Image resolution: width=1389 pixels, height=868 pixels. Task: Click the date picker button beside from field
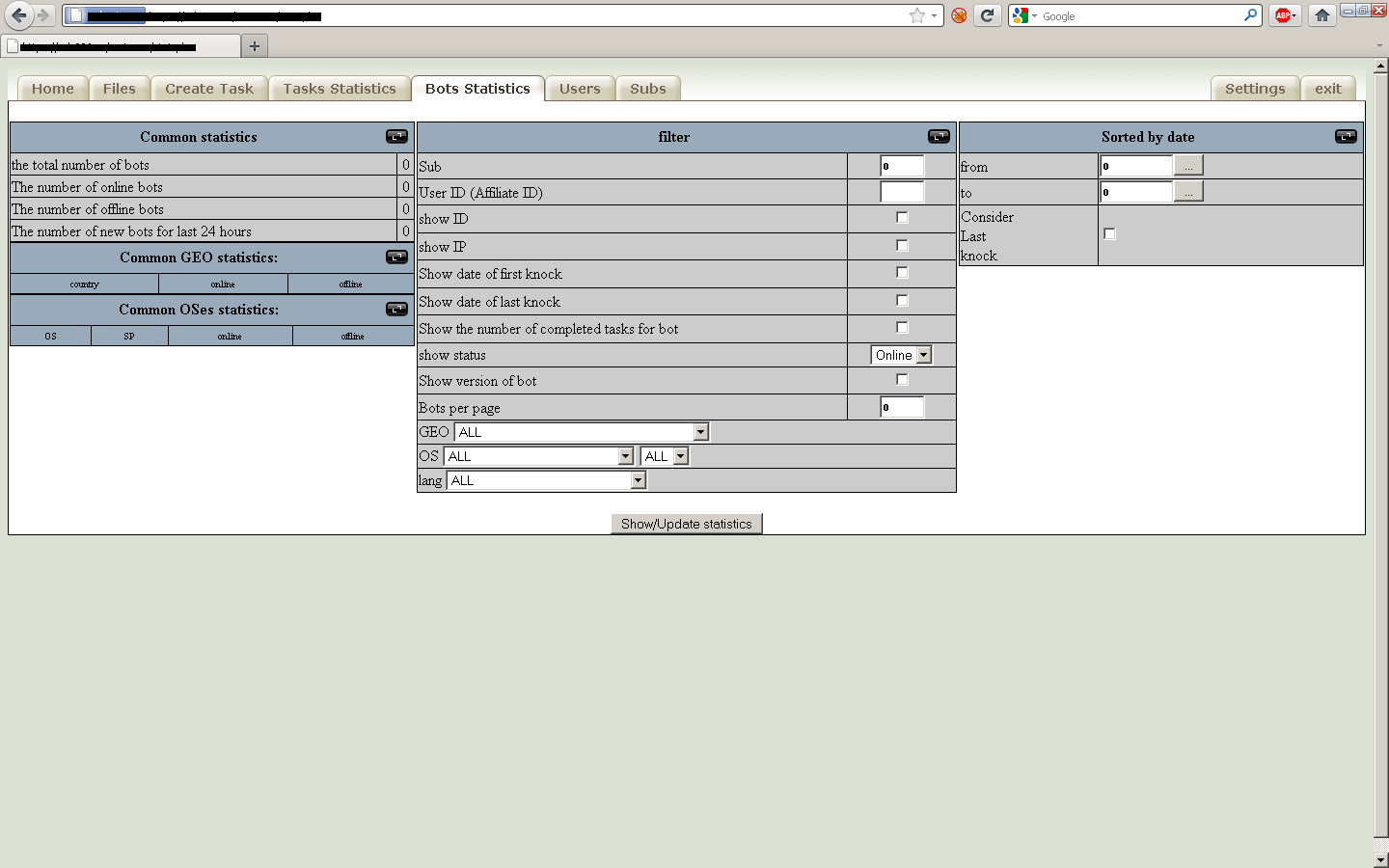pyautogui.click(x=1188, y=166)
